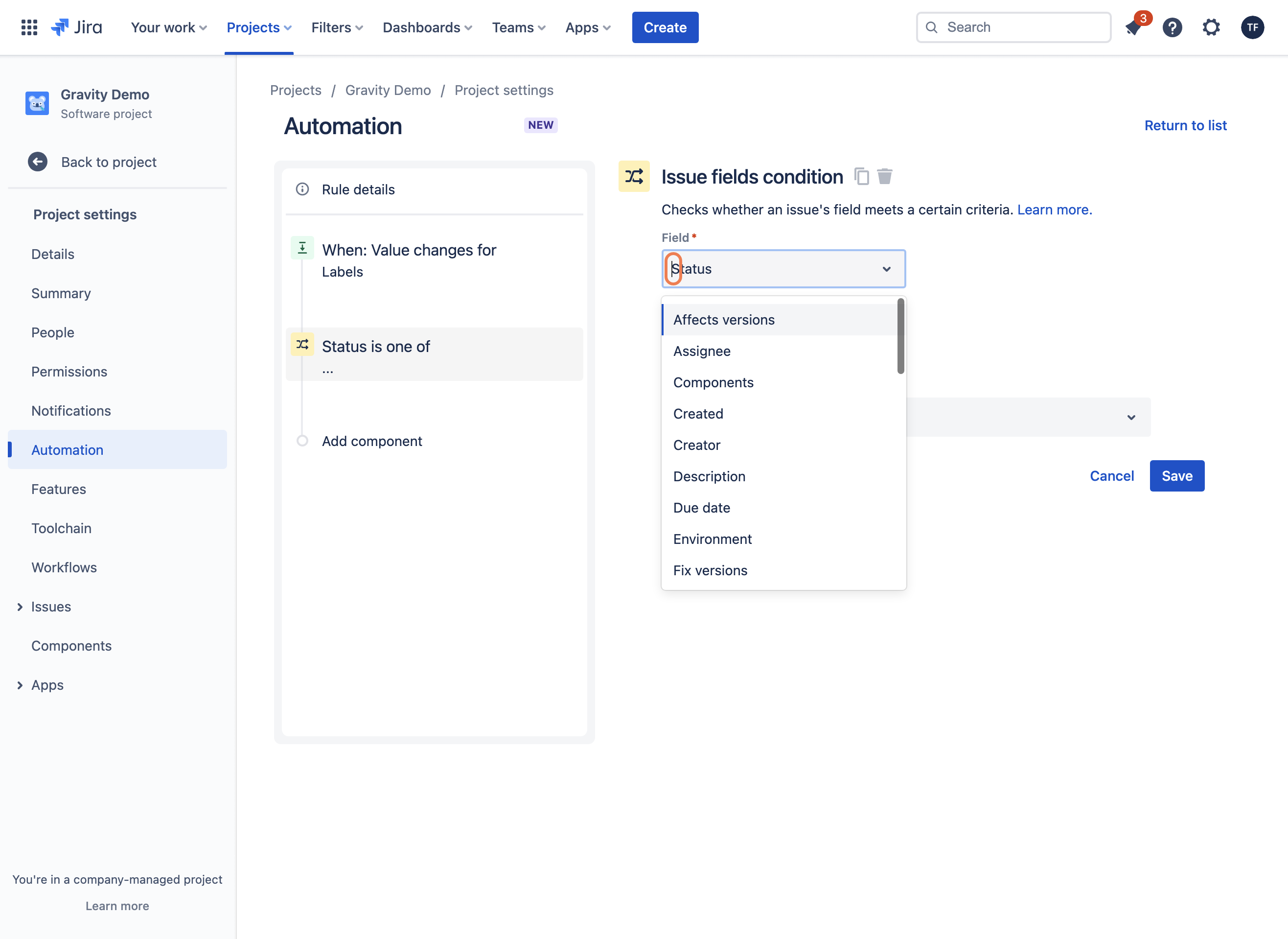Select the Add component step
The image size is (1288, 939).
coord(371,441)
